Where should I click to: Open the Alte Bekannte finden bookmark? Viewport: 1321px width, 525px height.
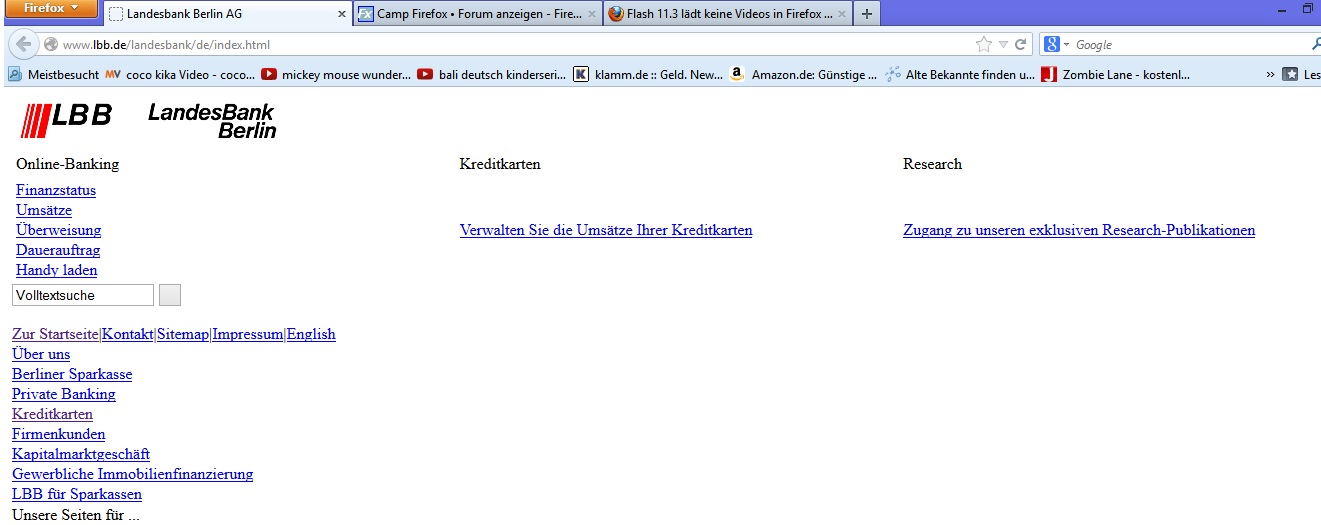[960, 74]
